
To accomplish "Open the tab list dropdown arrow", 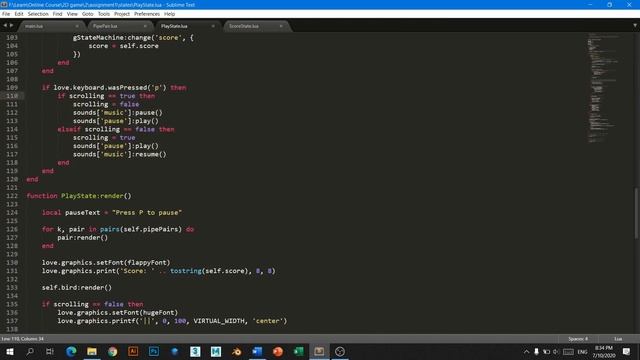I will coord(635,25).
